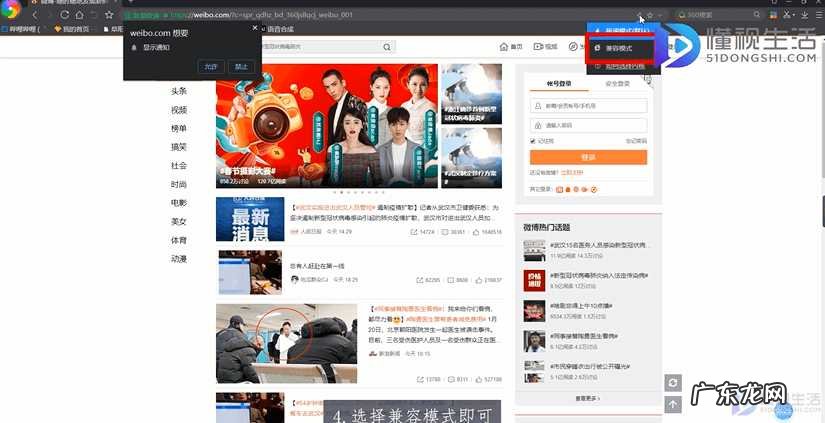Open the 总有人赶赴在第一线 post title

pos(317,266)
